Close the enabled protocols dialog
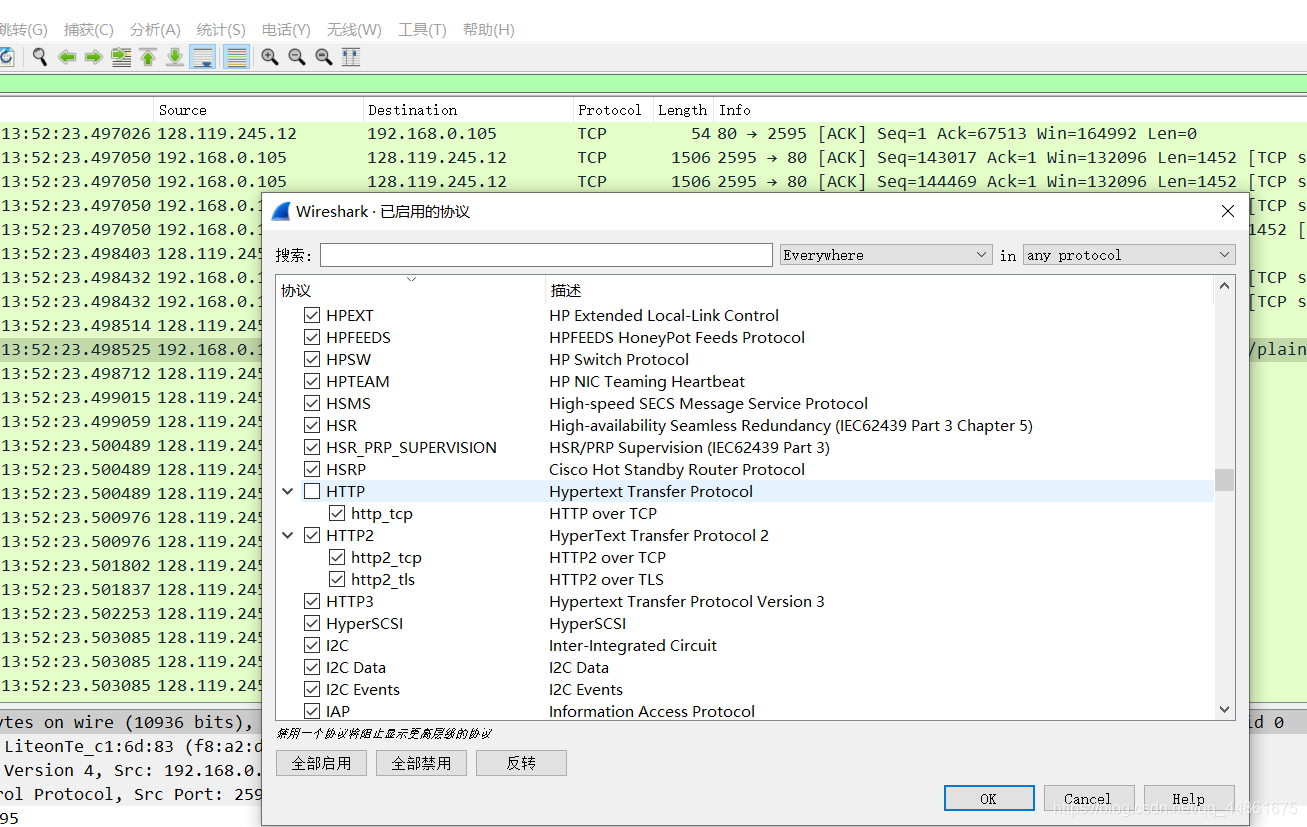Viewport: 1307px width, 827px height. click(1228, 211)
